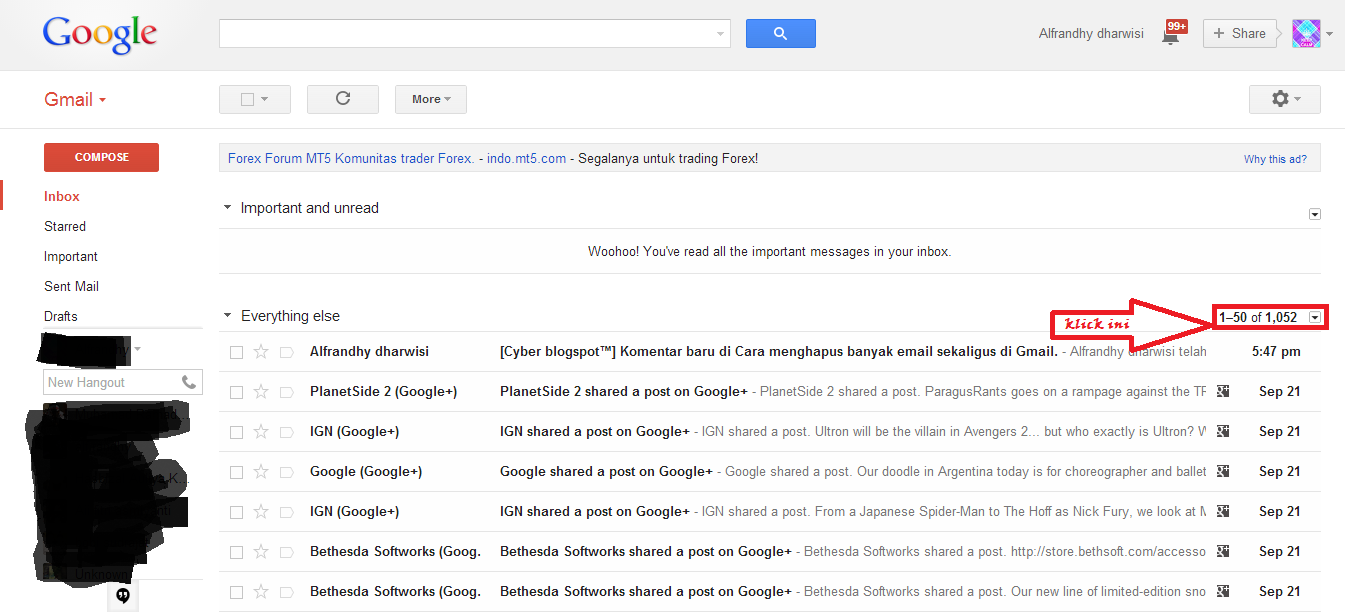Refresh the inbox with the reload icon

coord(343,99)
